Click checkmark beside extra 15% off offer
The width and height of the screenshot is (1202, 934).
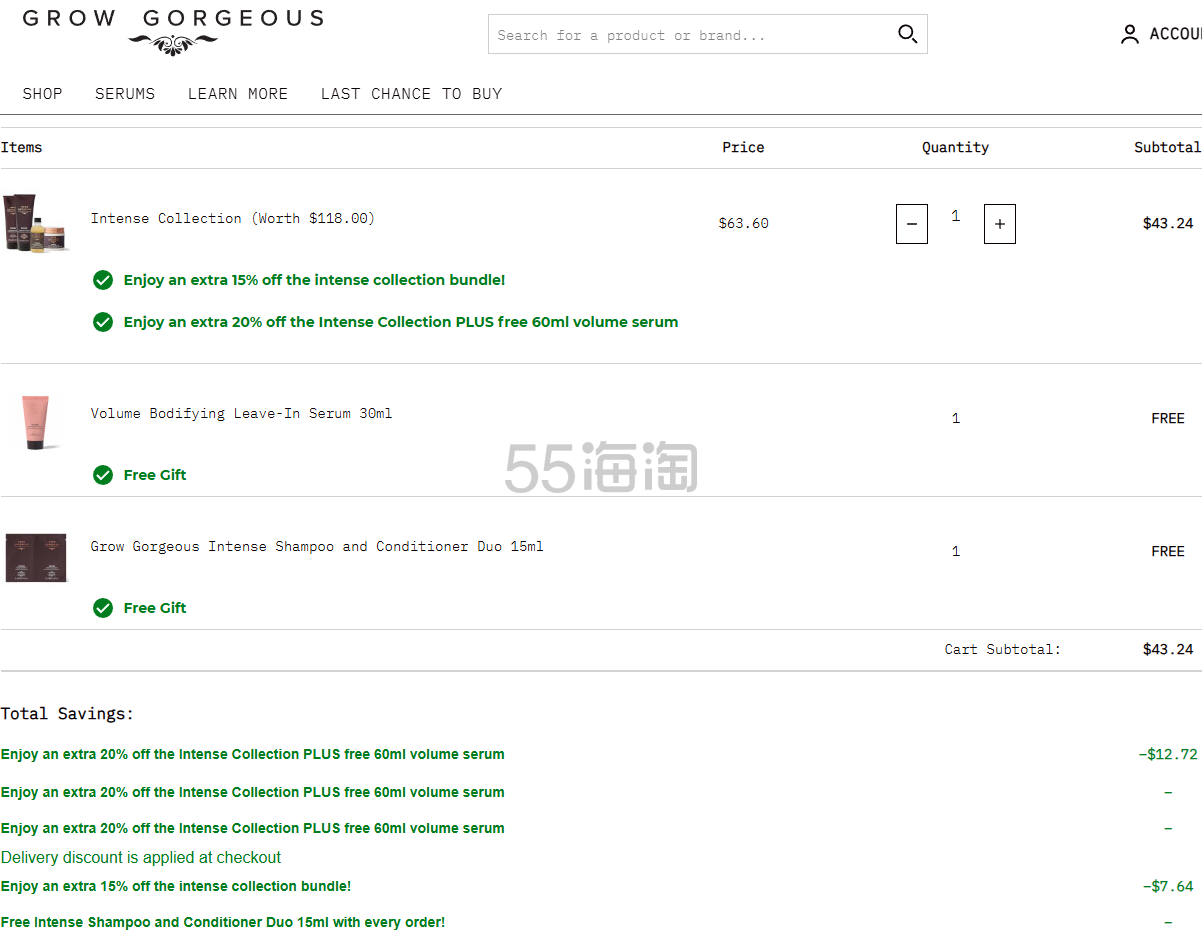(103, 280)
